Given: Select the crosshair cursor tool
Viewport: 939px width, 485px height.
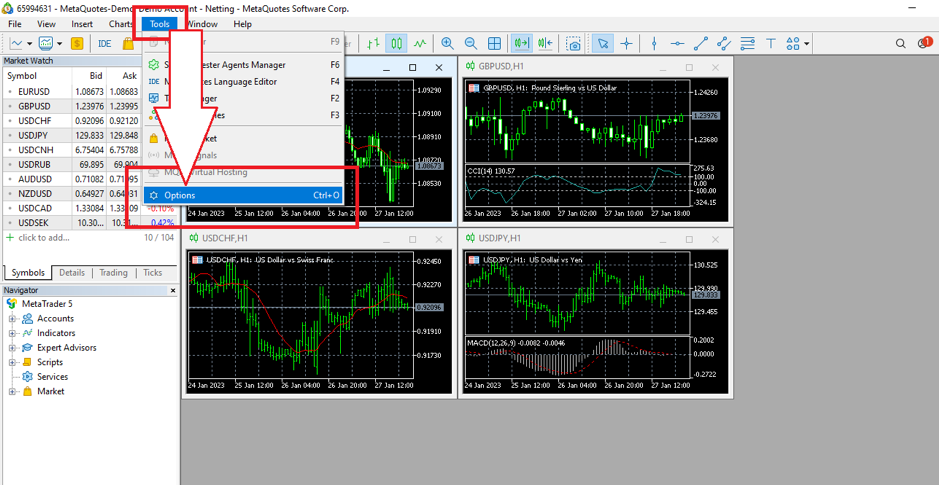Looking at the screenshot, I should click(x=627, y=44).
